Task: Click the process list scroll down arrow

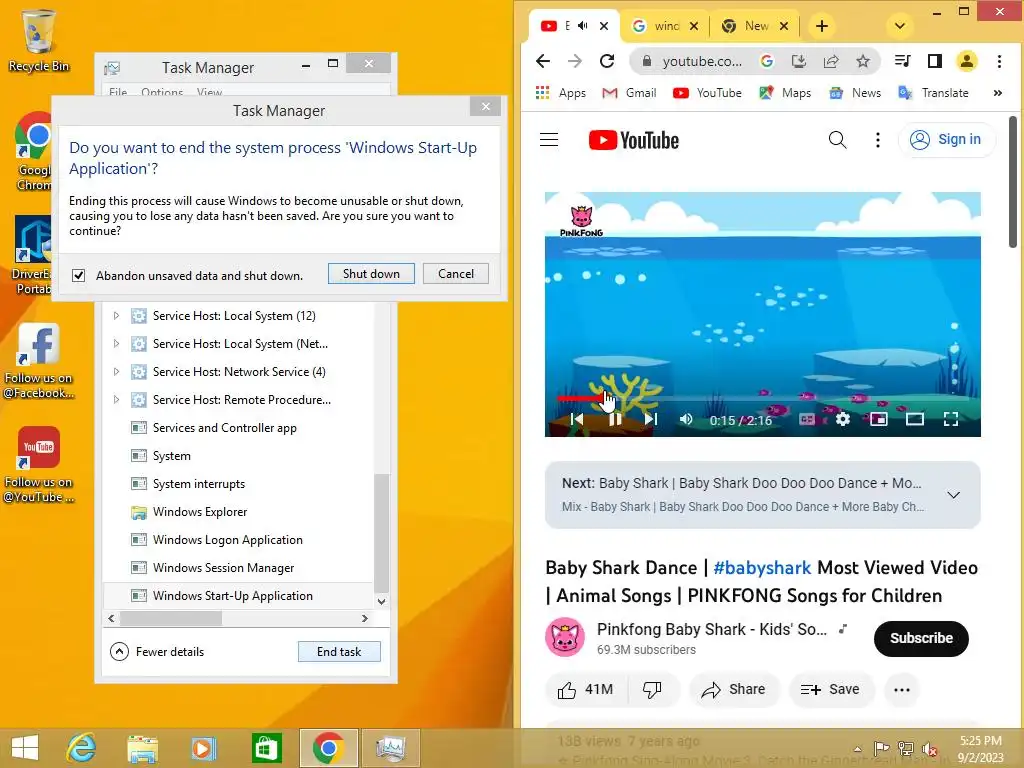Action: (x=382, y=601)
